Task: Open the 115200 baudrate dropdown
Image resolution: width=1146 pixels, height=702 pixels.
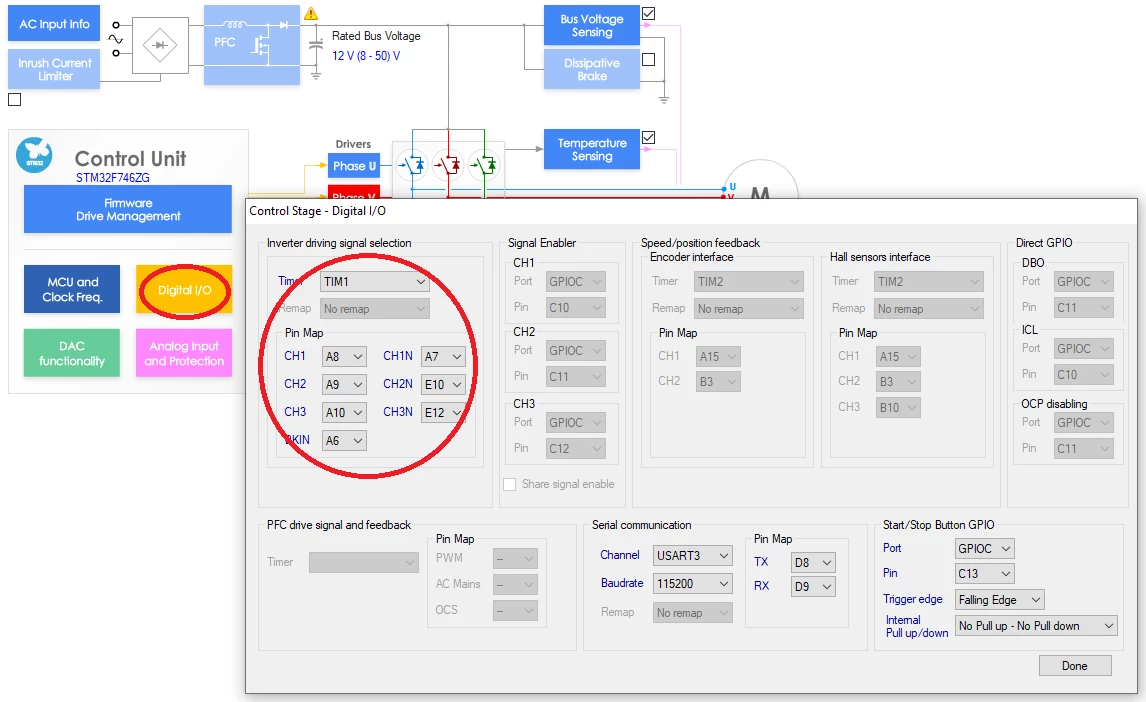Action: (692, 584)
